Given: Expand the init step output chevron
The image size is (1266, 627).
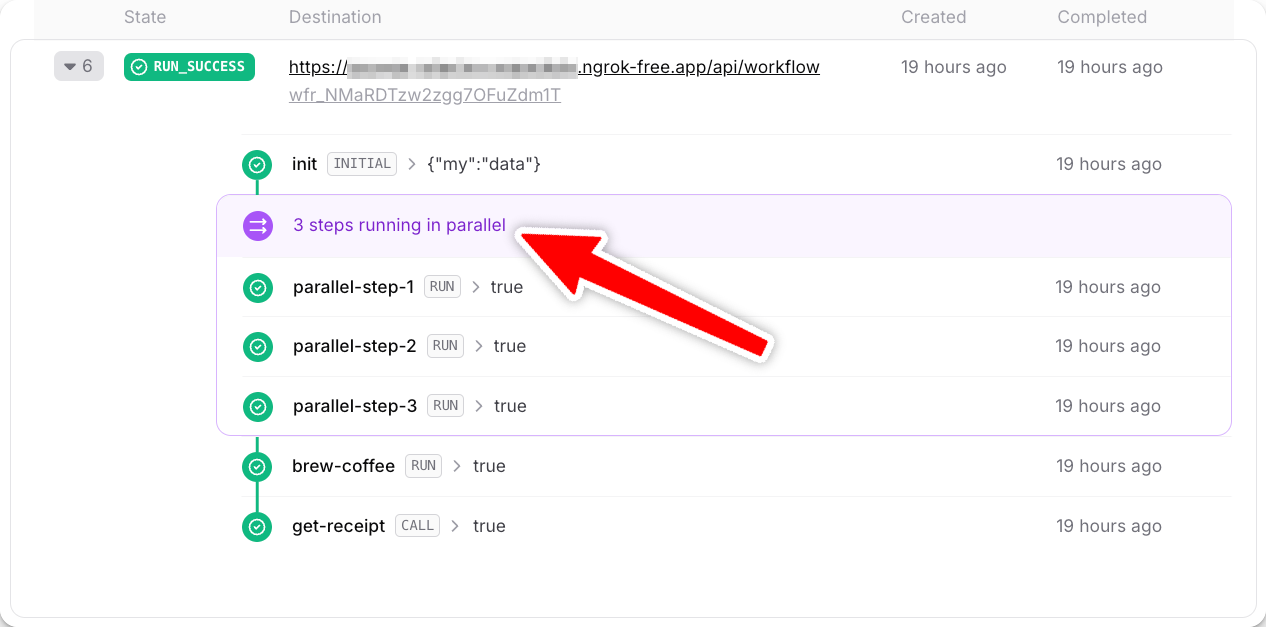Looking at the screenshot, I should [412, 164].
